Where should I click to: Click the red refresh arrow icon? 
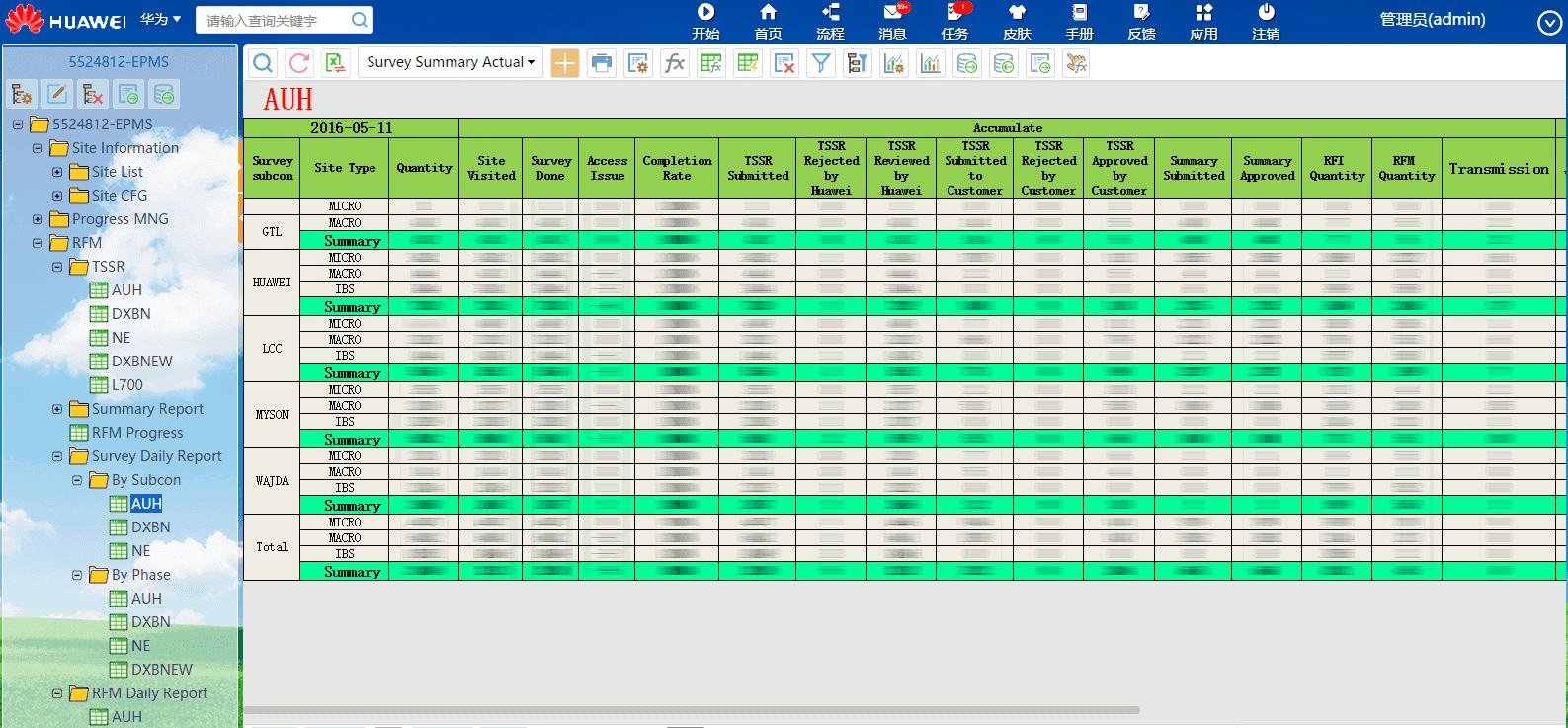(299, 63)
